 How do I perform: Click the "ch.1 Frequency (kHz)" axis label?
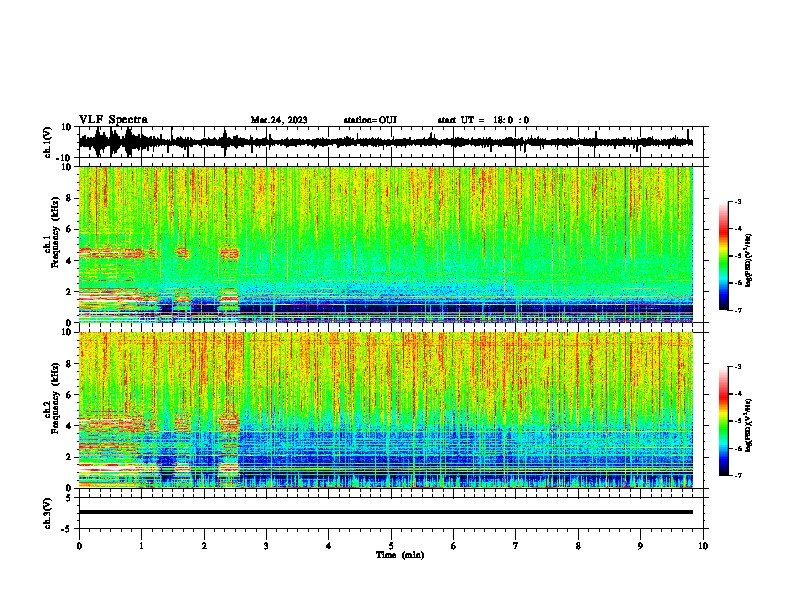(x=51, y=232)
